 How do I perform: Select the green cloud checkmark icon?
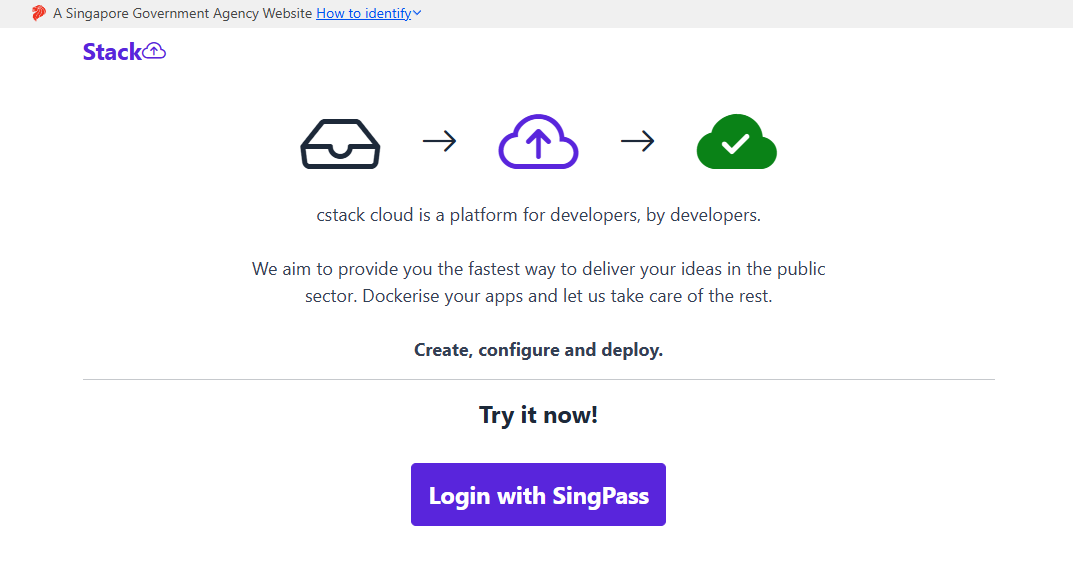click(736, 141)
